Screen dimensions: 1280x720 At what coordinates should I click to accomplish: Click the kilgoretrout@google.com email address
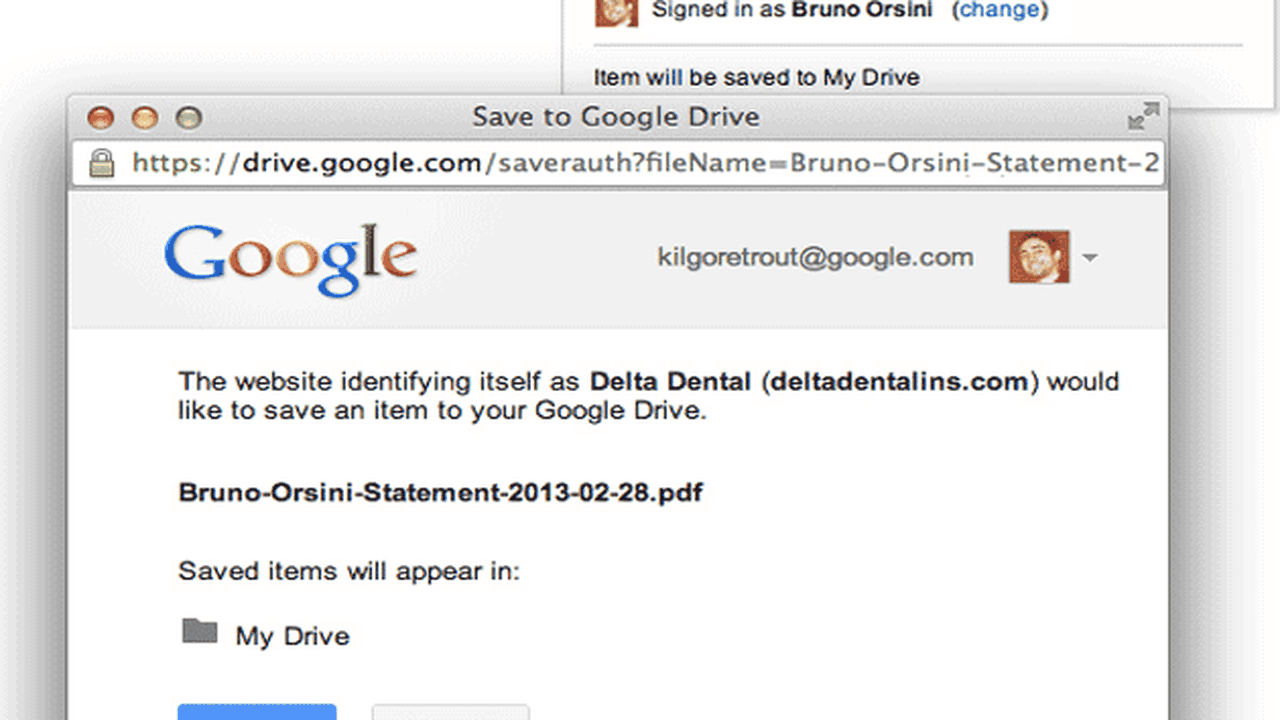tap(815, 257)
